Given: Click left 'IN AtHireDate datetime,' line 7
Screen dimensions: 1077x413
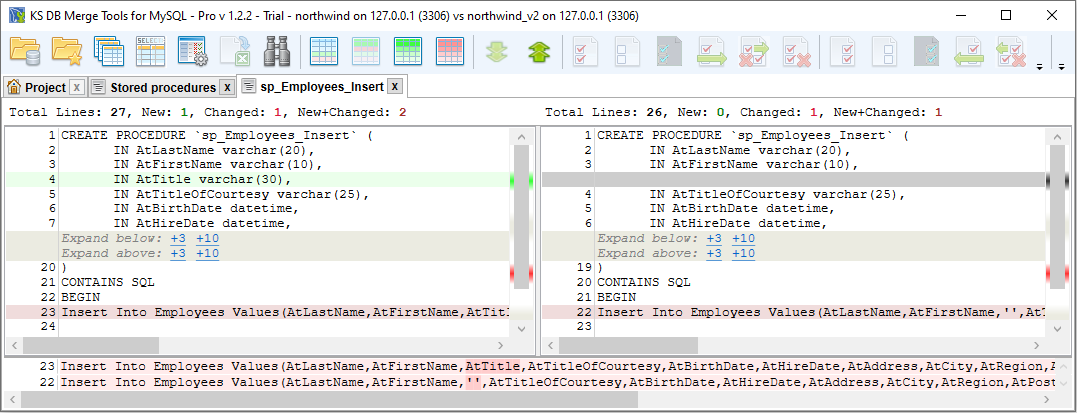Looking at the screenshot, I should (203, 223).
